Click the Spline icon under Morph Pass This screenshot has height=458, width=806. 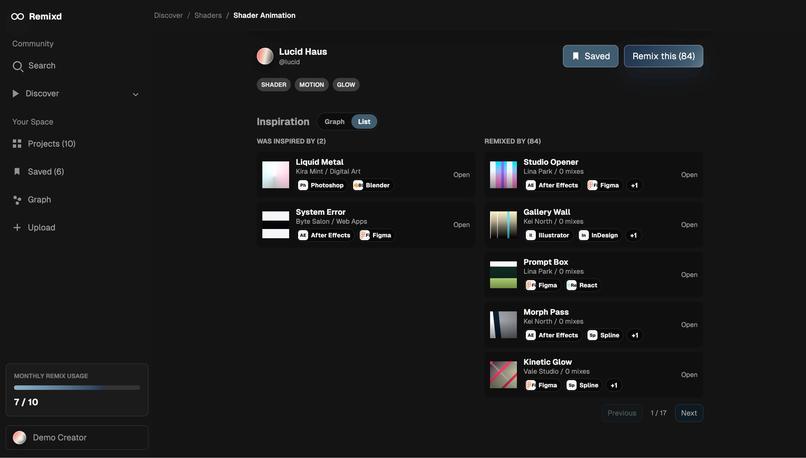click(x=592, y=335)
